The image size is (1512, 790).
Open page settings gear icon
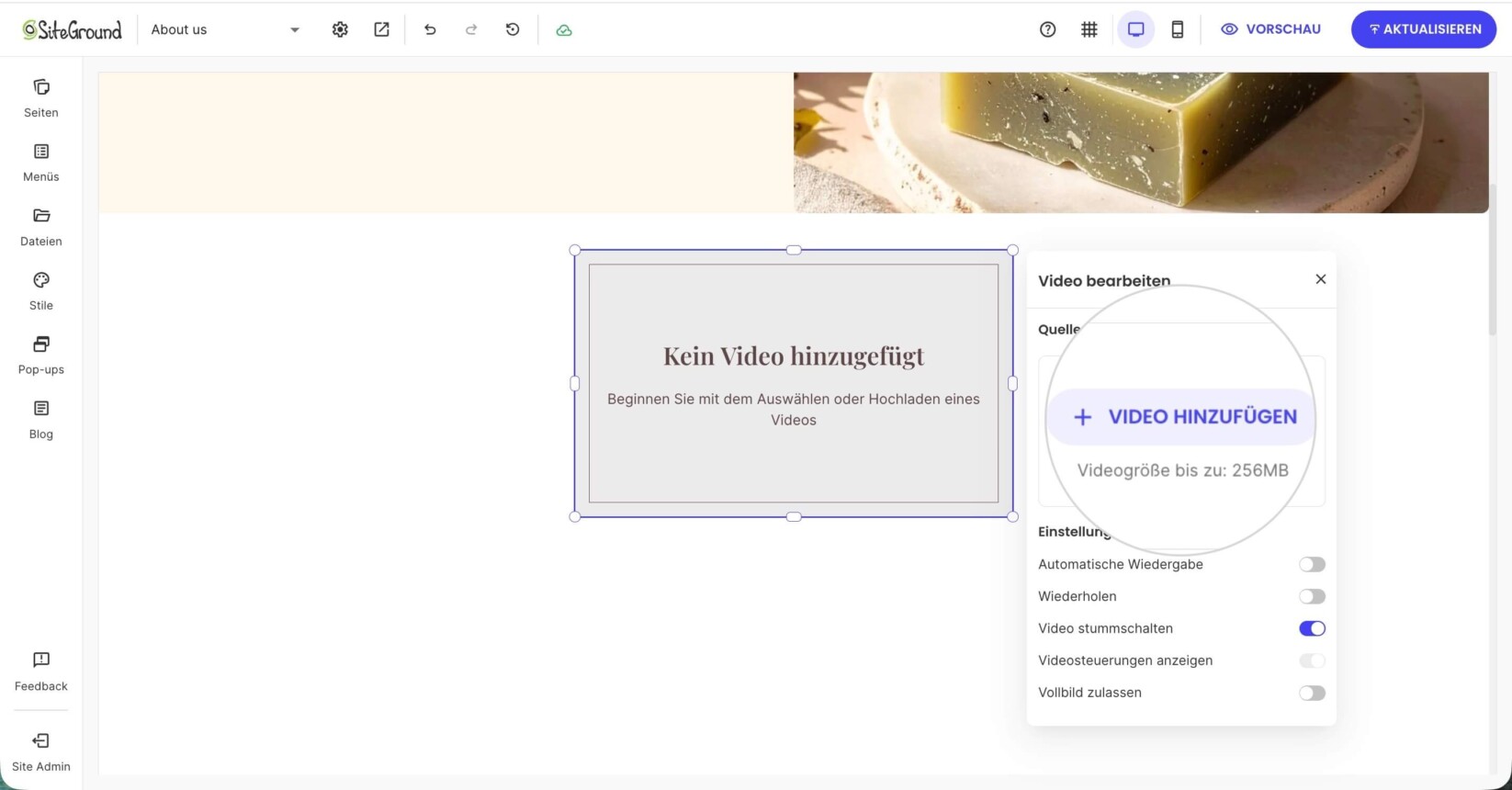[340, 29]
